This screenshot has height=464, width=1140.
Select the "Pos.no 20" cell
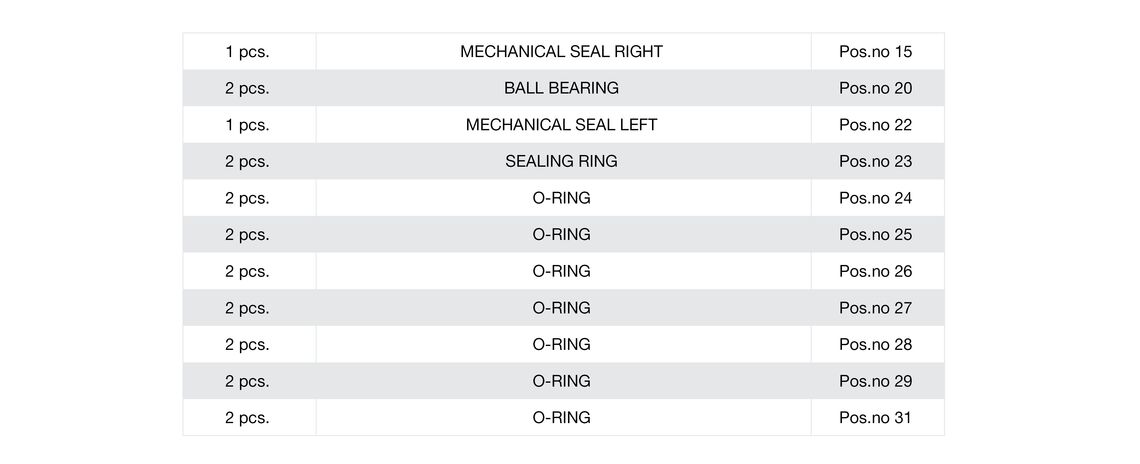tap(875, 88)
